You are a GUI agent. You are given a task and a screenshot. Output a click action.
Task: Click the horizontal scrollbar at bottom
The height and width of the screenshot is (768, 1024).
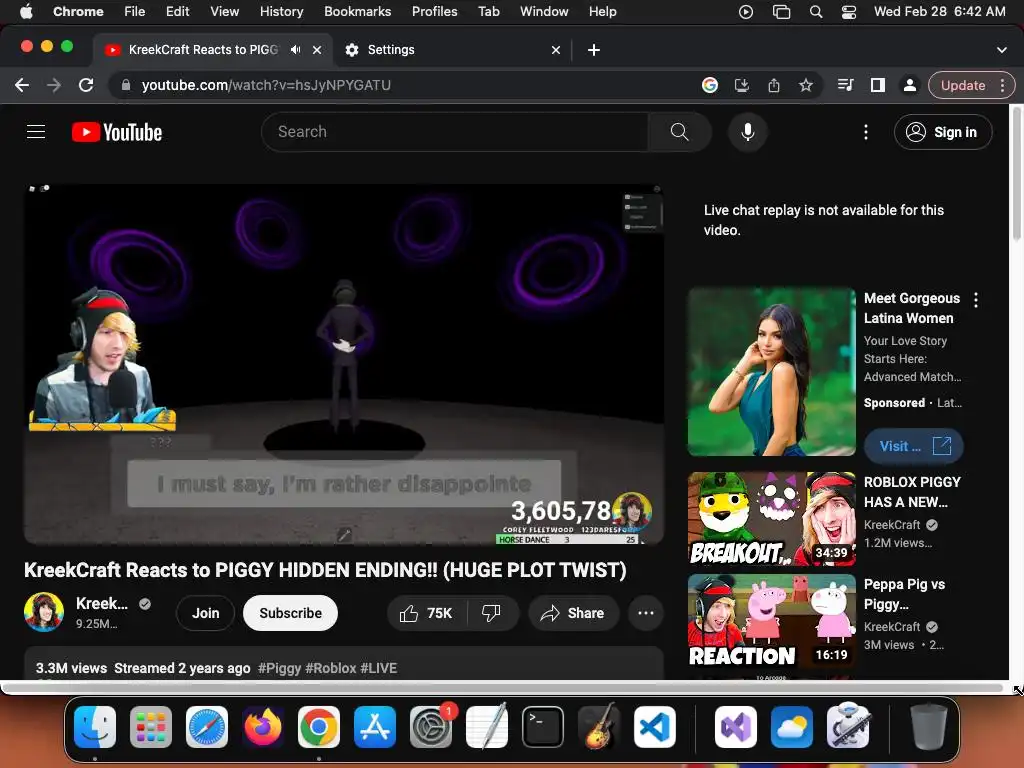tap(503, 688)
